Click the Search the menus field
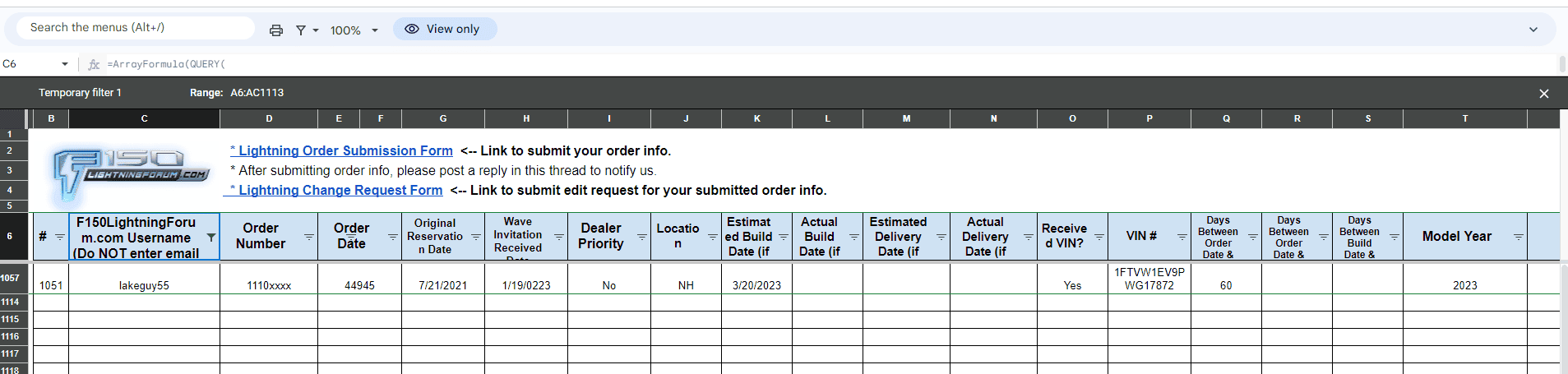The height and width of the screenshot is (374, 1568). point(136,28)
